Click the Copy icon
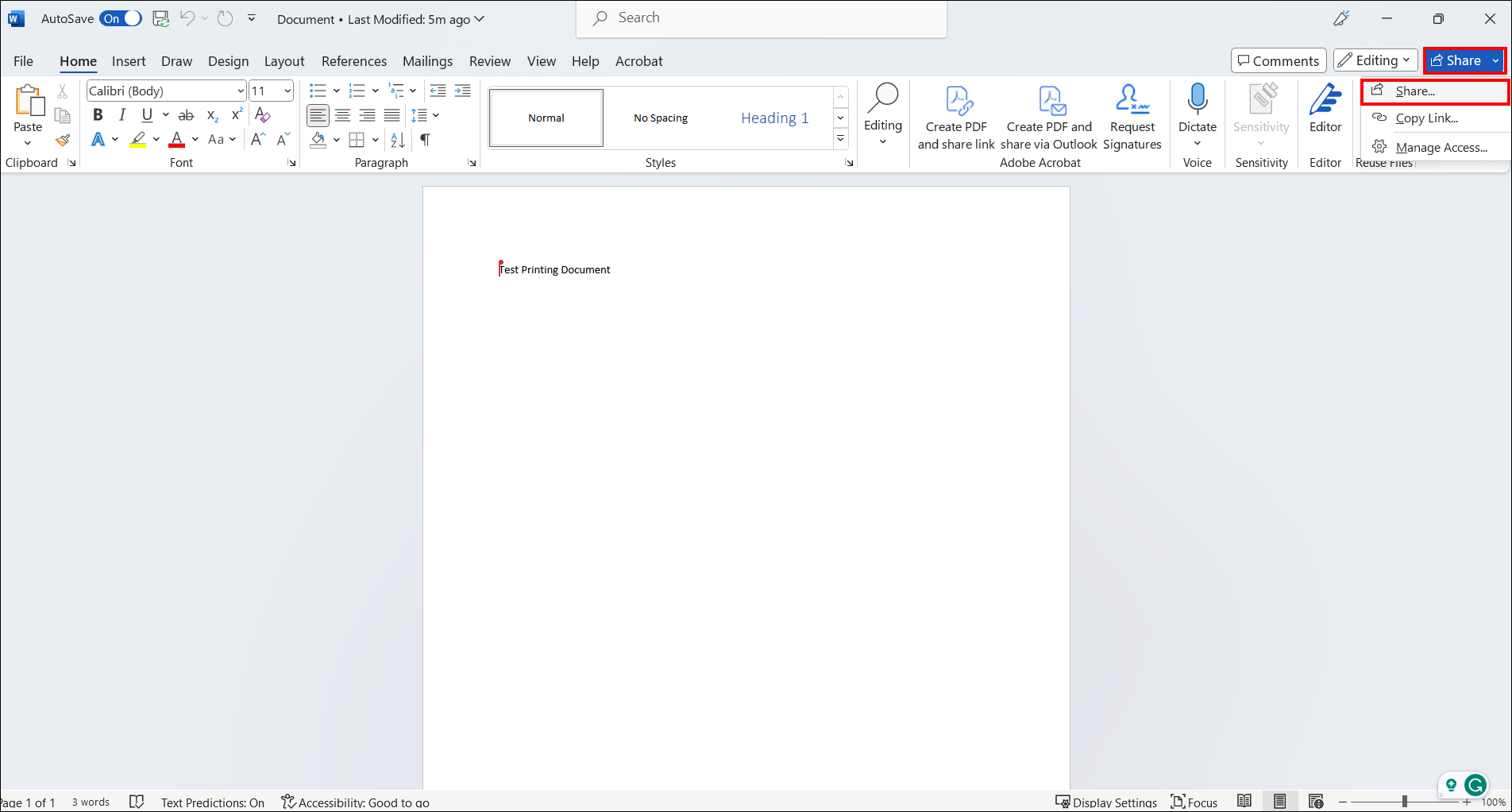This screenshot has height=812, width=1512. (x=63, y=116)
